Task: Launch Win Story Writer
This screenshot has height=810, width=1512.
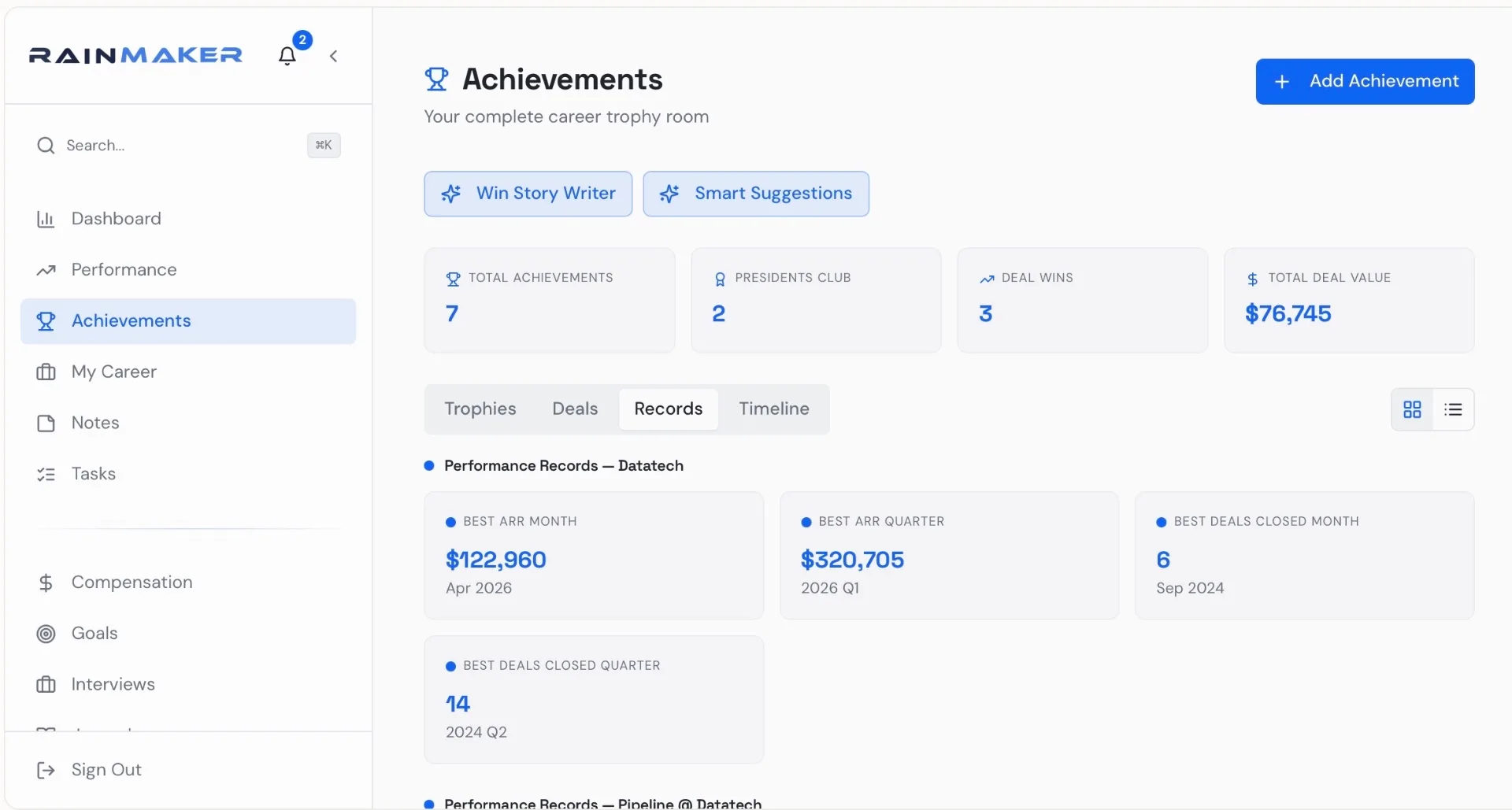Action: (528, 194)
